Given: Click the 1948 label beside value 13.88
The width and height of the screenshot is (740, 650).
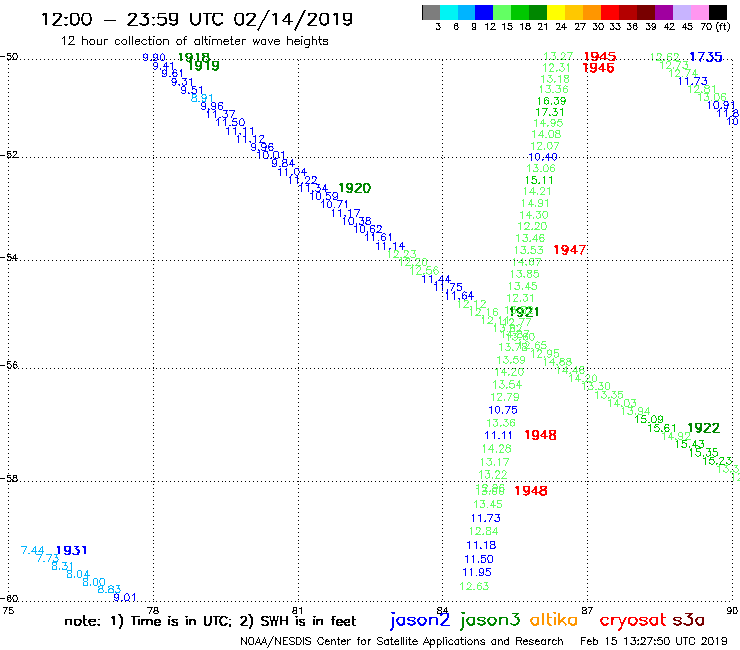Looking at the screenshot, I should (x=531, y=491).
